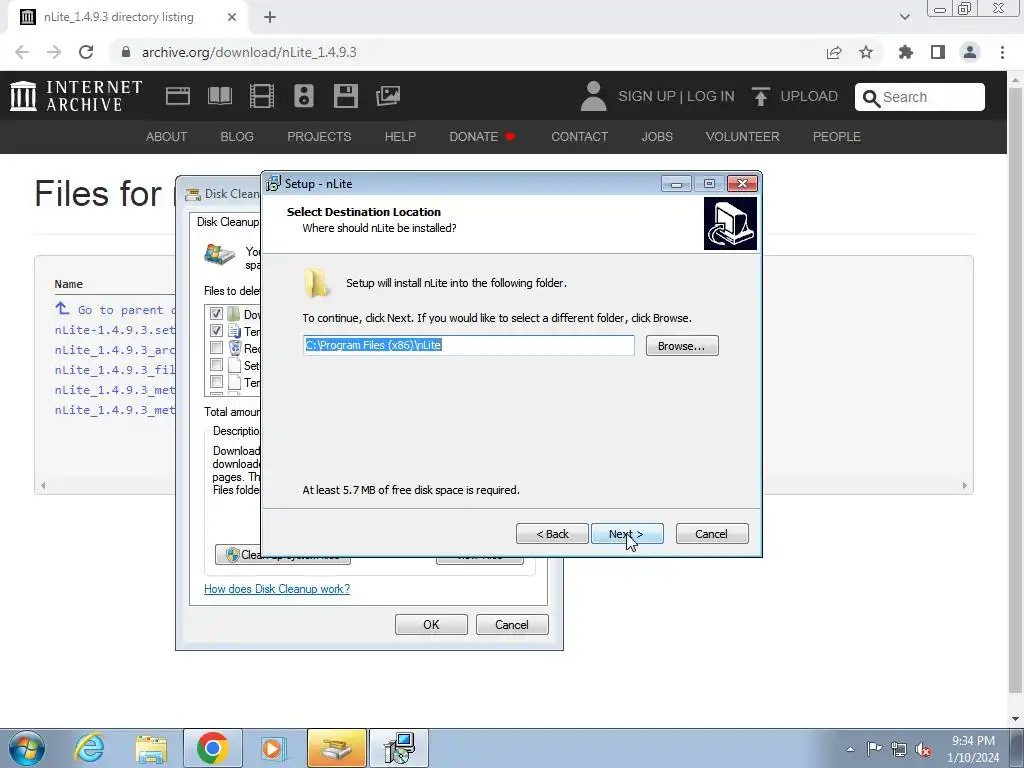The image size is (1024, 768).
Task: Click the destination folder path field
Action: click(x=468, y=345)
